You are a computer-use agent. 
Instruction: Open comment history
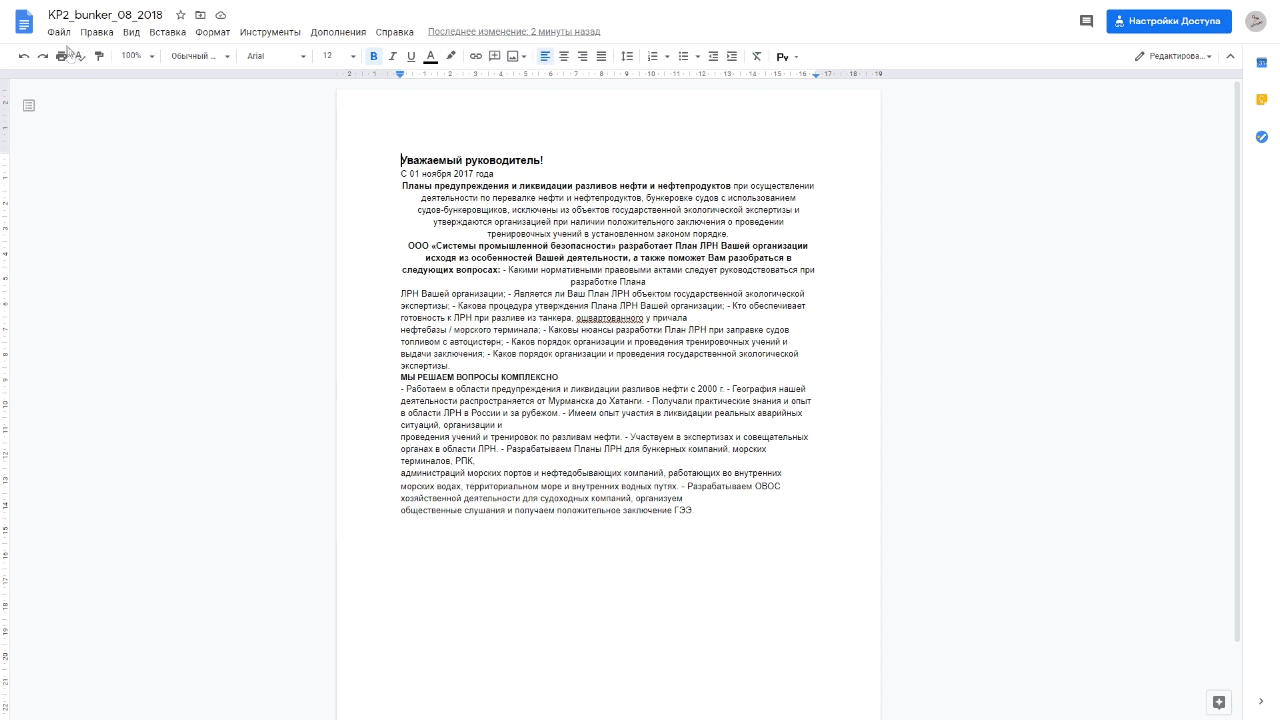[x=1086, y=21]
